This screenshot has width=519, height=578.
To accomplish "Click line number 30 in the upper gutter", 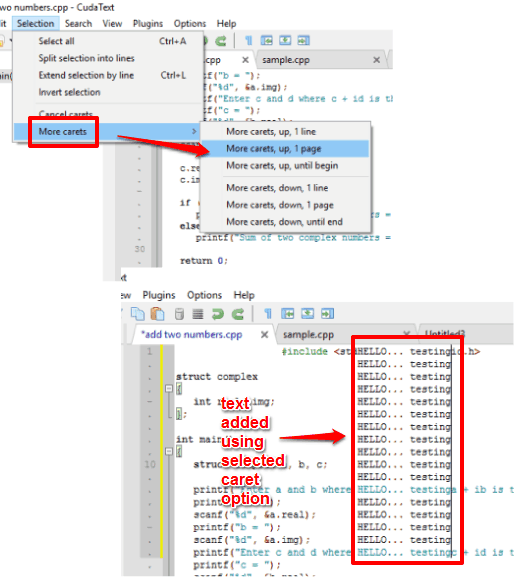I will (x=140, y=249).
